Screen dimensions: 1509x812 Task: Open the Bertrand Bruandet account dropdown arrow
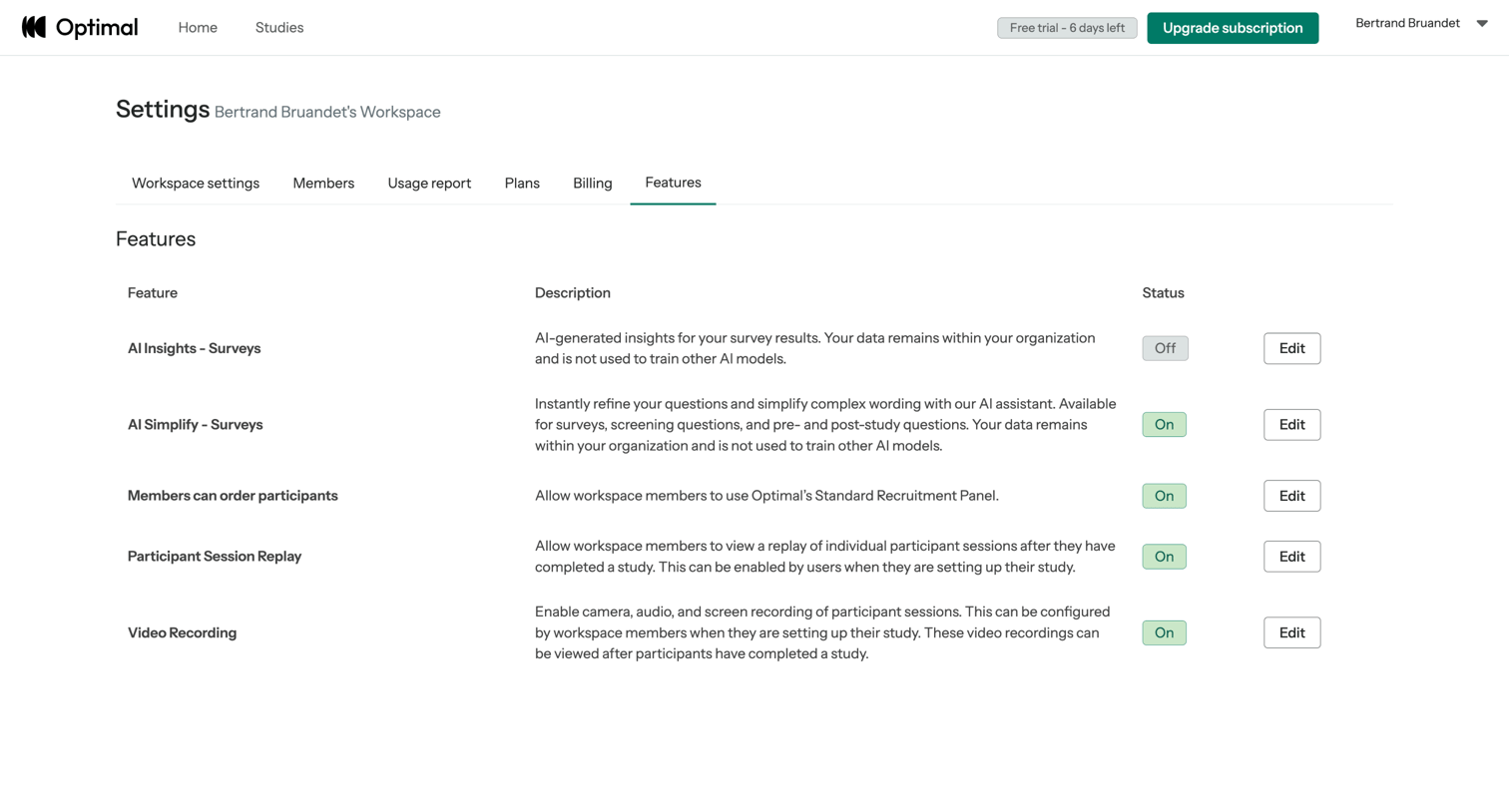1482,23
